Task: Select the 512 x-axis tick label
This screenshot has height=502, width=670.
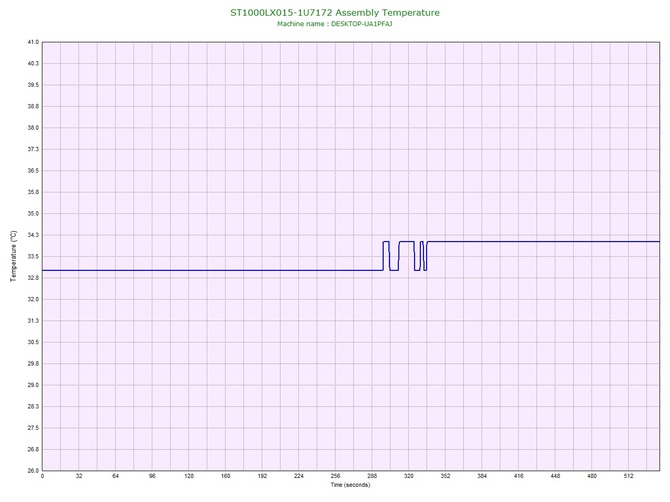Action: click(x=629, y=476)
